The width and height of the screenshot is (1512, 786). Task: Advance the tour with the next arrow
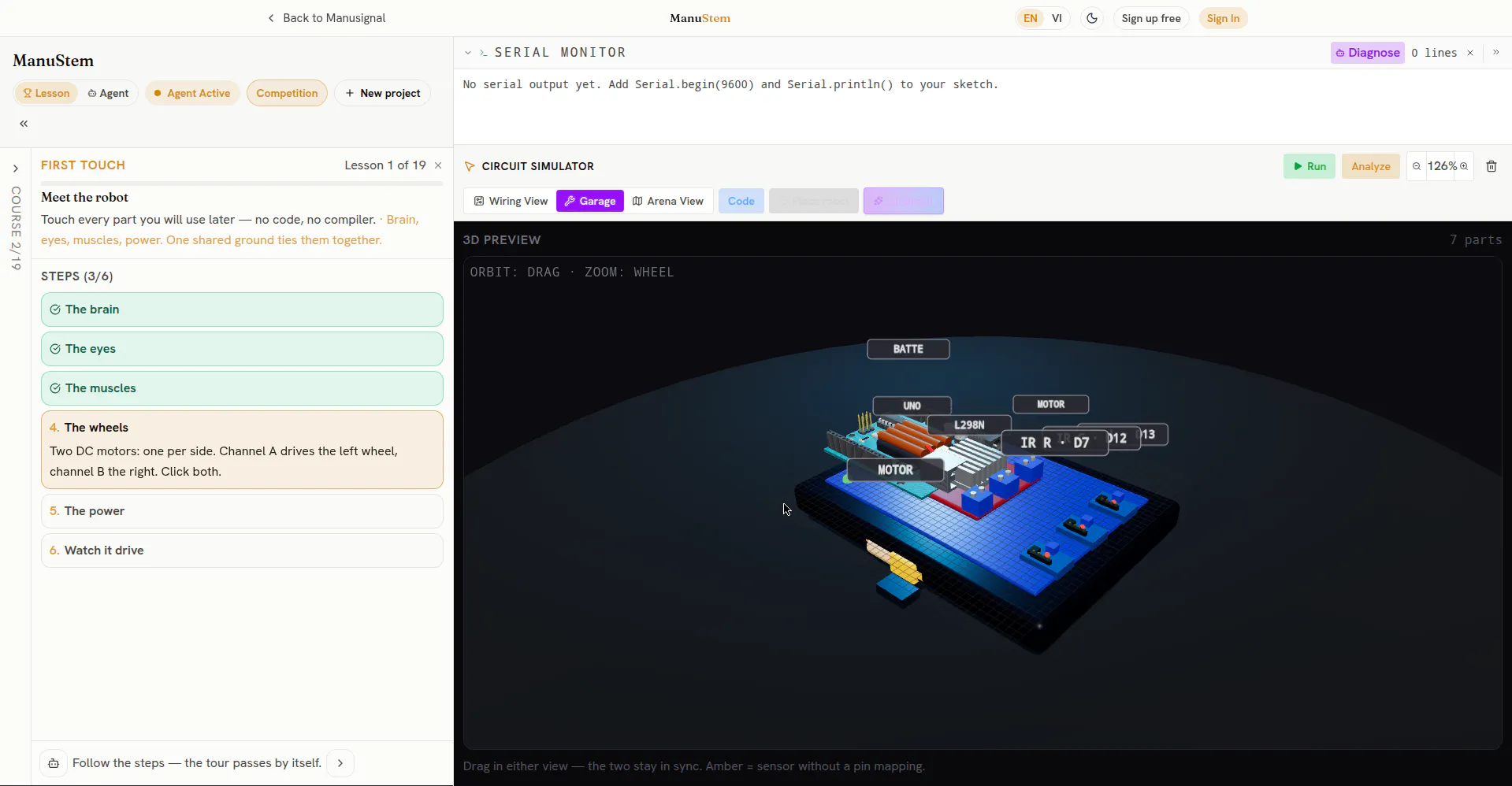[340, 763]
